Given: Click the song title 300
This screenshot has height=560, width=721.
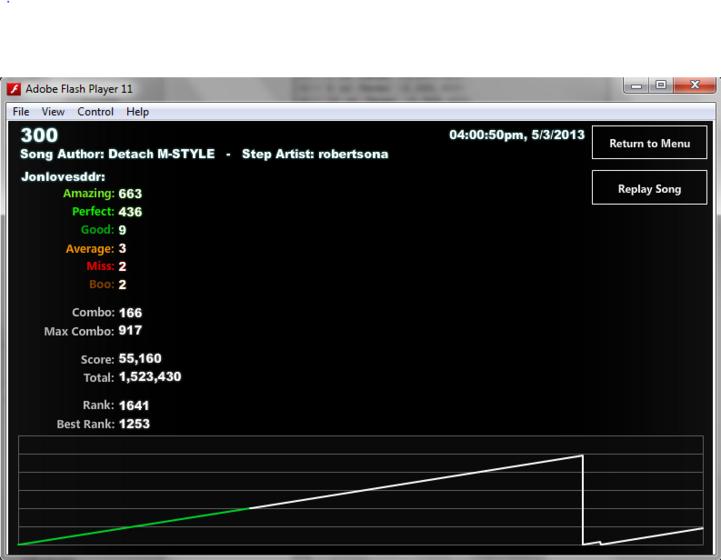Looking at the screenshot, I should click(39, 135).
